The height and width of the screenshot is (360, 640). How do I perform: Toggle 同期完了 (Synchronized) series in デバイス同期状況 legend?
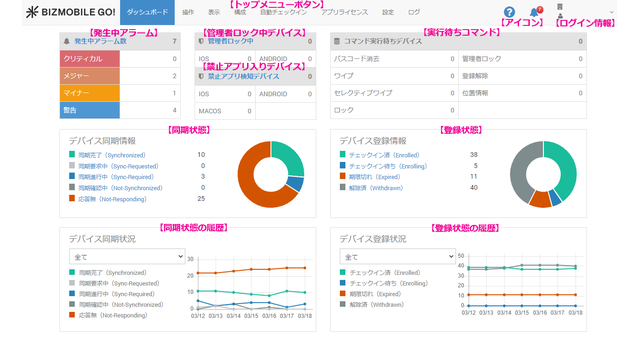tap(108, 272)
